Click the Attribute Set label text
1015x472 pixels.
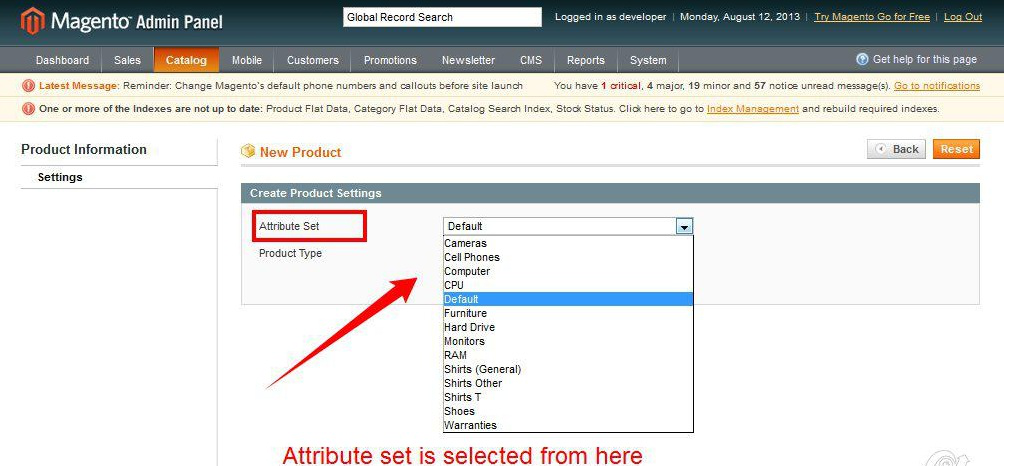289,226
